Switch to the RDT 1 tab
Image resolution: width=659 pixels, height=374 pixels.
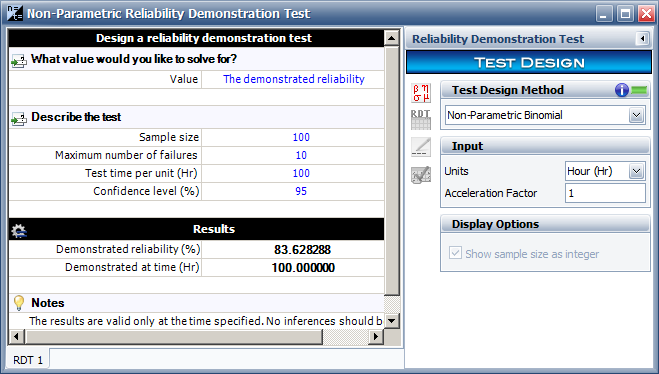pos(28,360)
